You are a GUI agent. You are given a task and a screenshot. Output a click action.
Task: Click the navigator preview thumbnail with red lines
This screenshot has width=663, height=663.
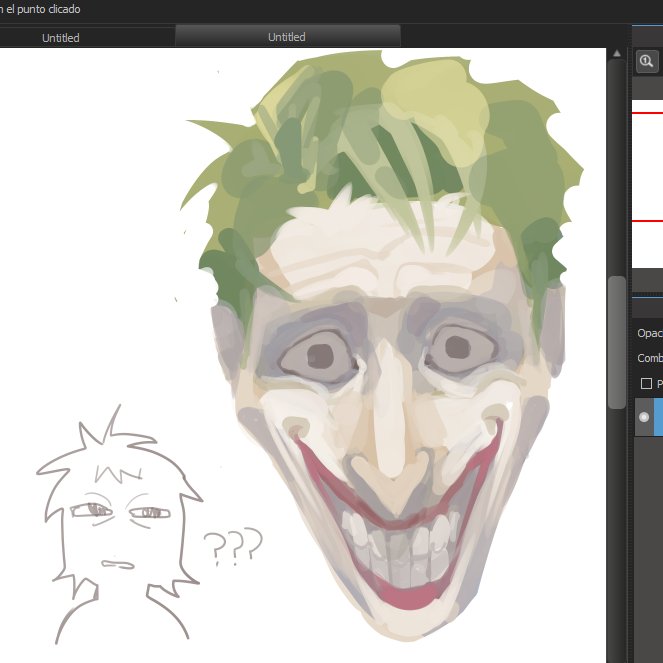point(647,184)
